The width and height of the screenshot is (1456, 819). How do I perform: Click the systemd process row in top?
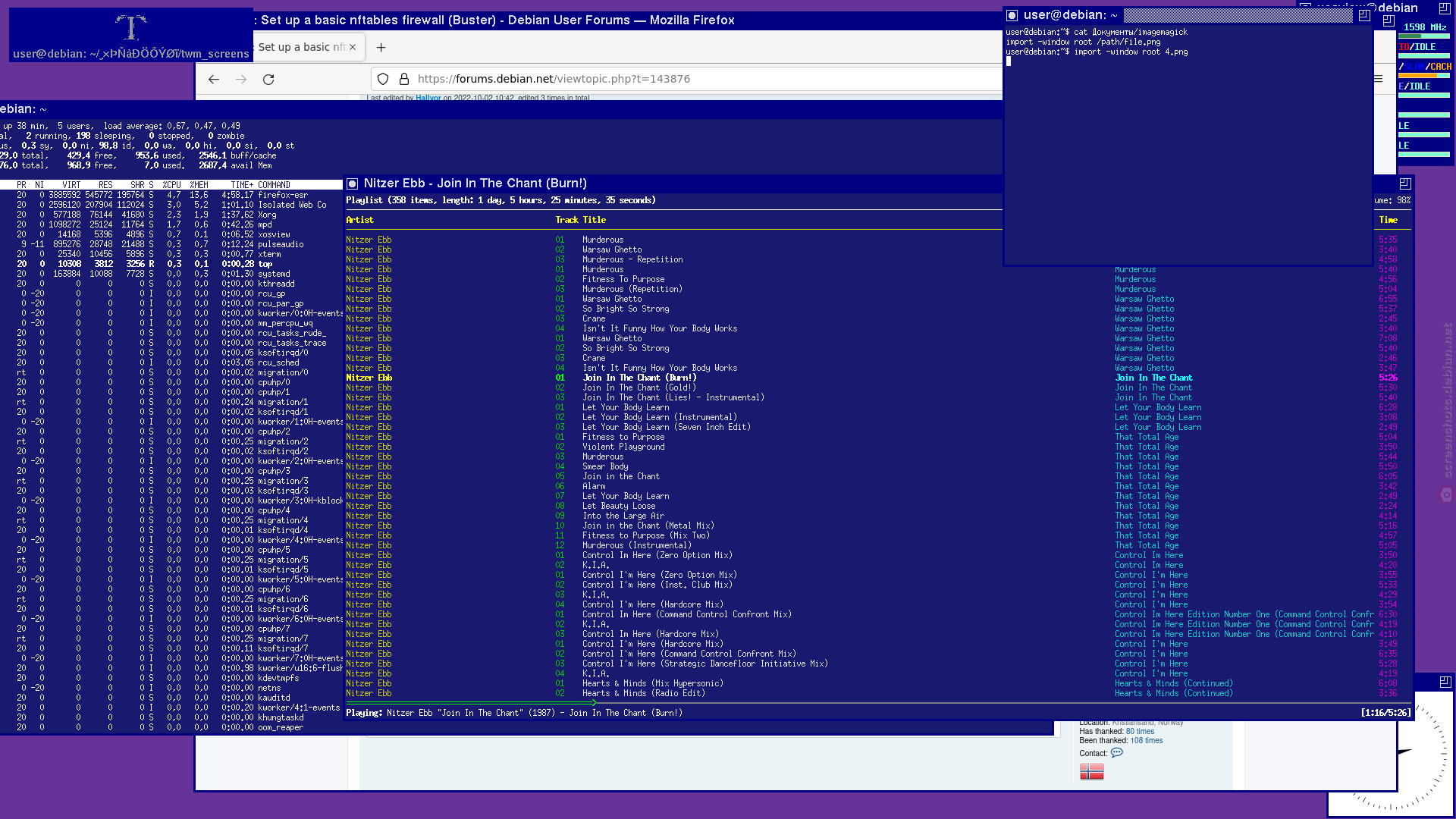(x=171, y=274)
